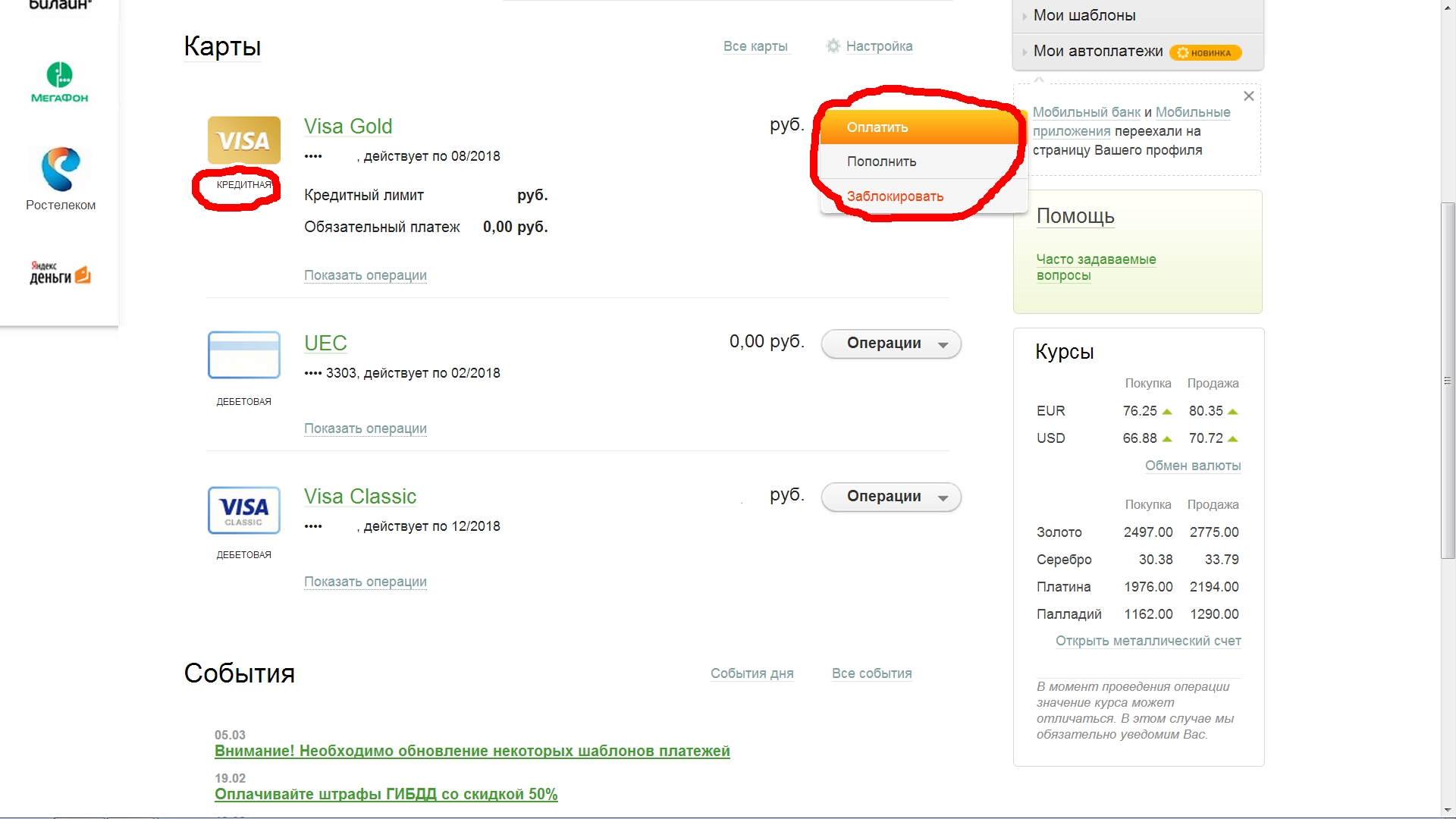The width and height of the screenshot is (1456, 819).
Task: Select Заблокировать from the card menu
Action: click(895, 196)
